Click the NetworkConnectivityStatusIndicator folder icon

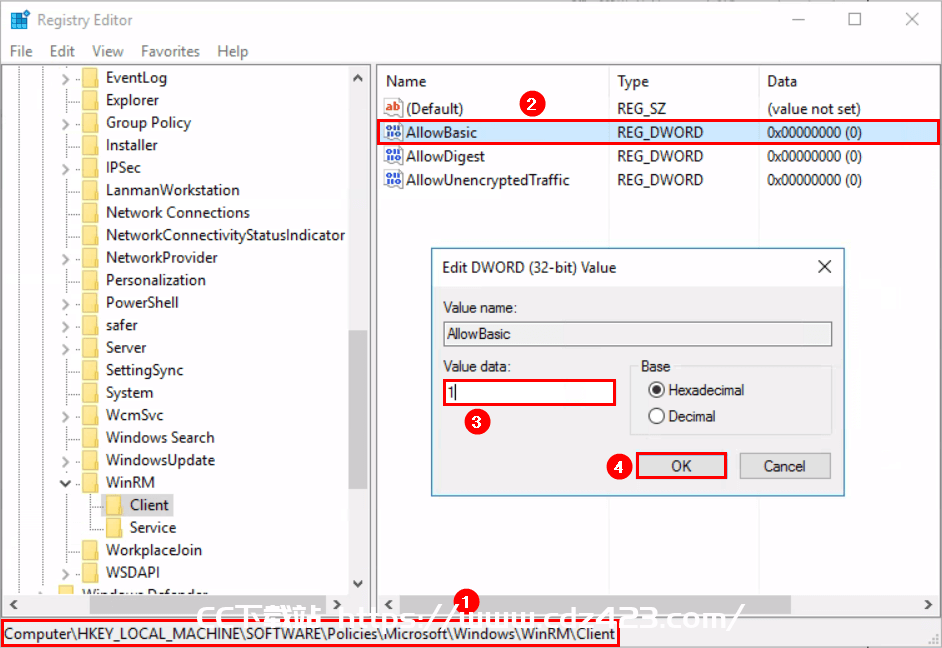(90, 235)
